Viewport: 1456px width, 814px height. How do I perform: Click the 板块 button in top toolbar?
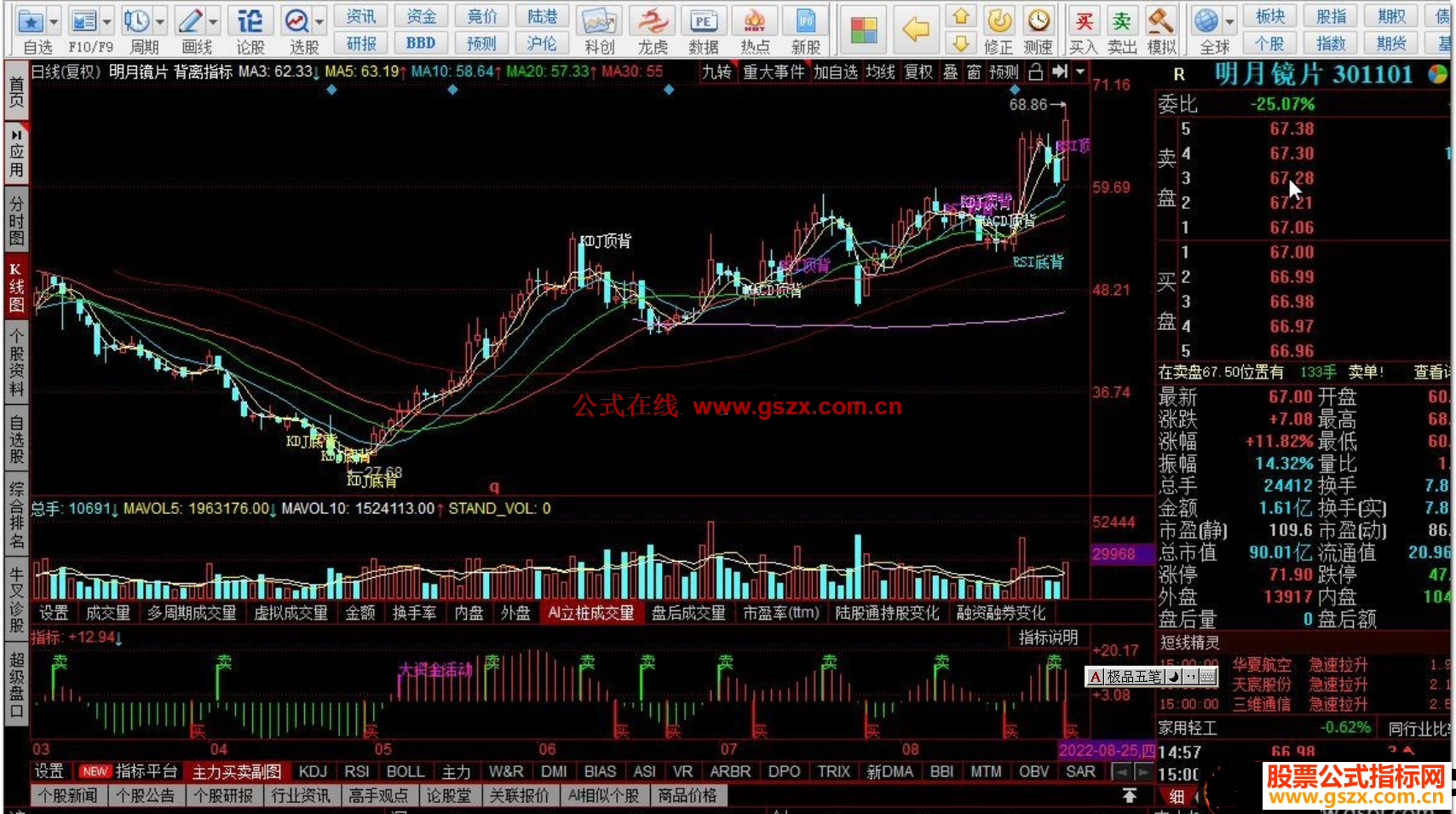(1270, 17)
